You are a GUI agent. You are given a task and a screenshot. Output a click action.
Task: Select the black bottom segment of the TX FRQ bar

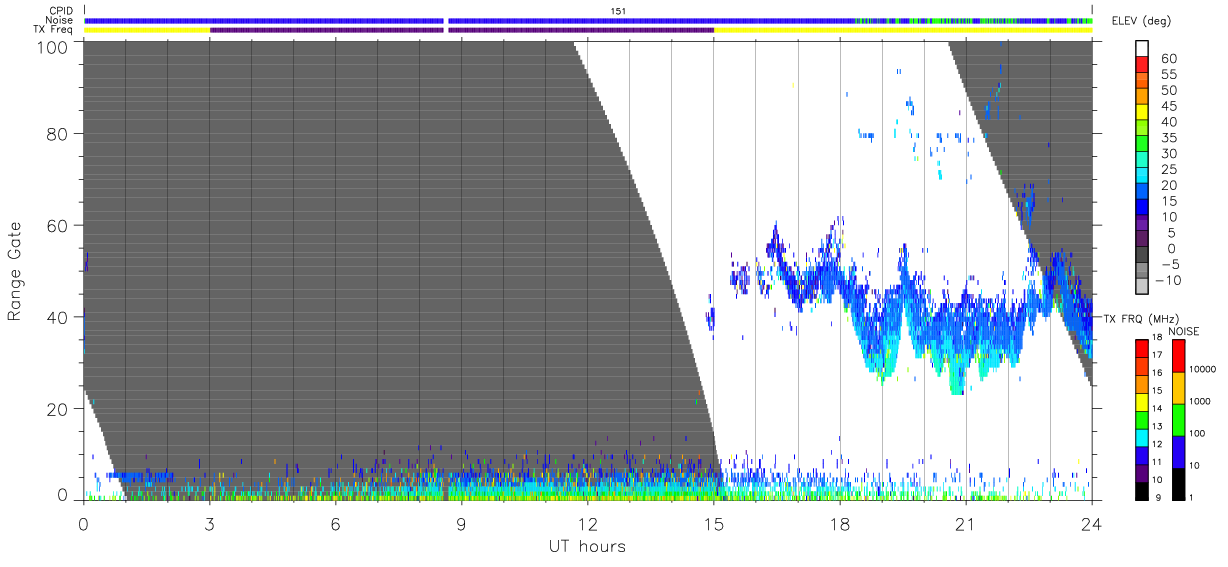click(x=1142, y=489)
